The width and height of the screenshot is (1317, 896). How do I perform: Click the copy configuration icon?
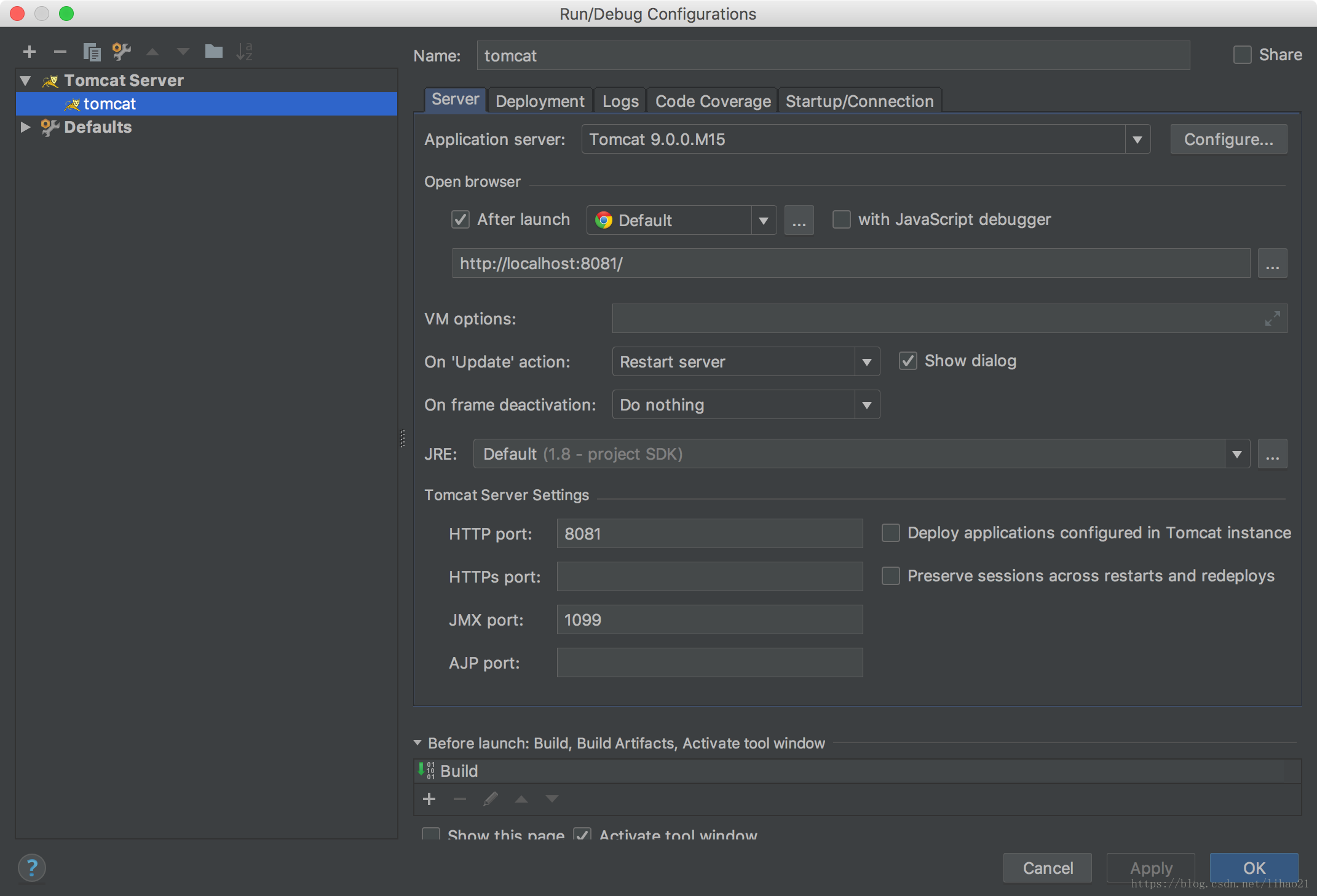pyautogui.click(x=92, y=52)
